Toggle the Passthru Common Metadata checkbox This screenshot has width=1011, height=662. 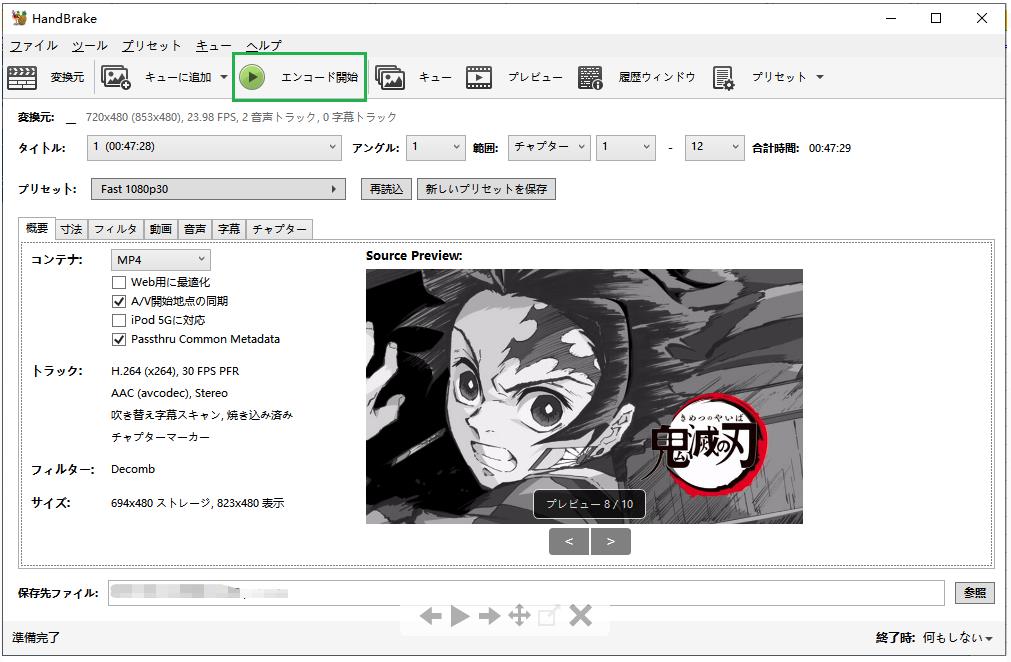[x=119, y=339]
